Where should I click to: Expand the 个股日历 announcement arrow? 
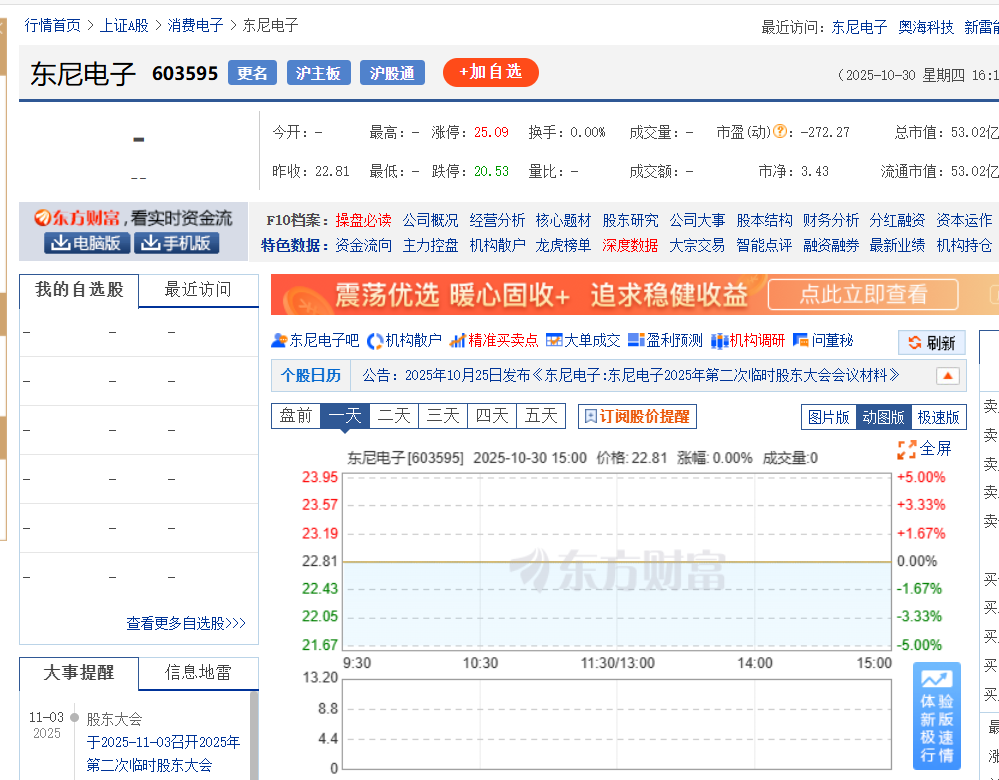pos(947,376)
